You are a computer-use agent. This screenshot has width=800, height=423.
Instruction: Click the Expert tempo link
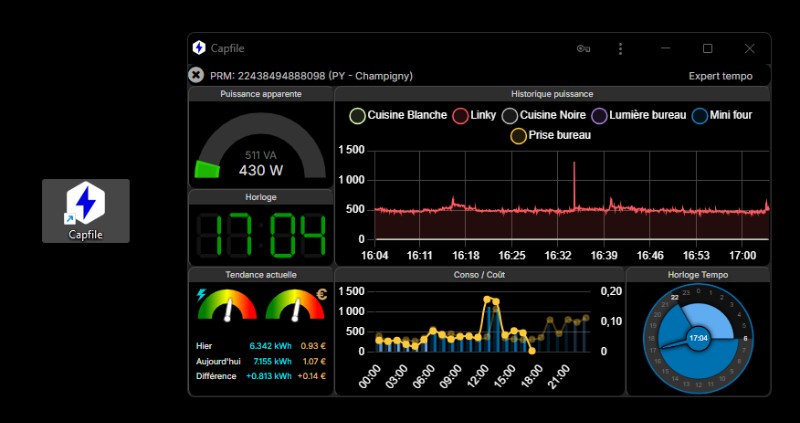(x=720, y=76)
